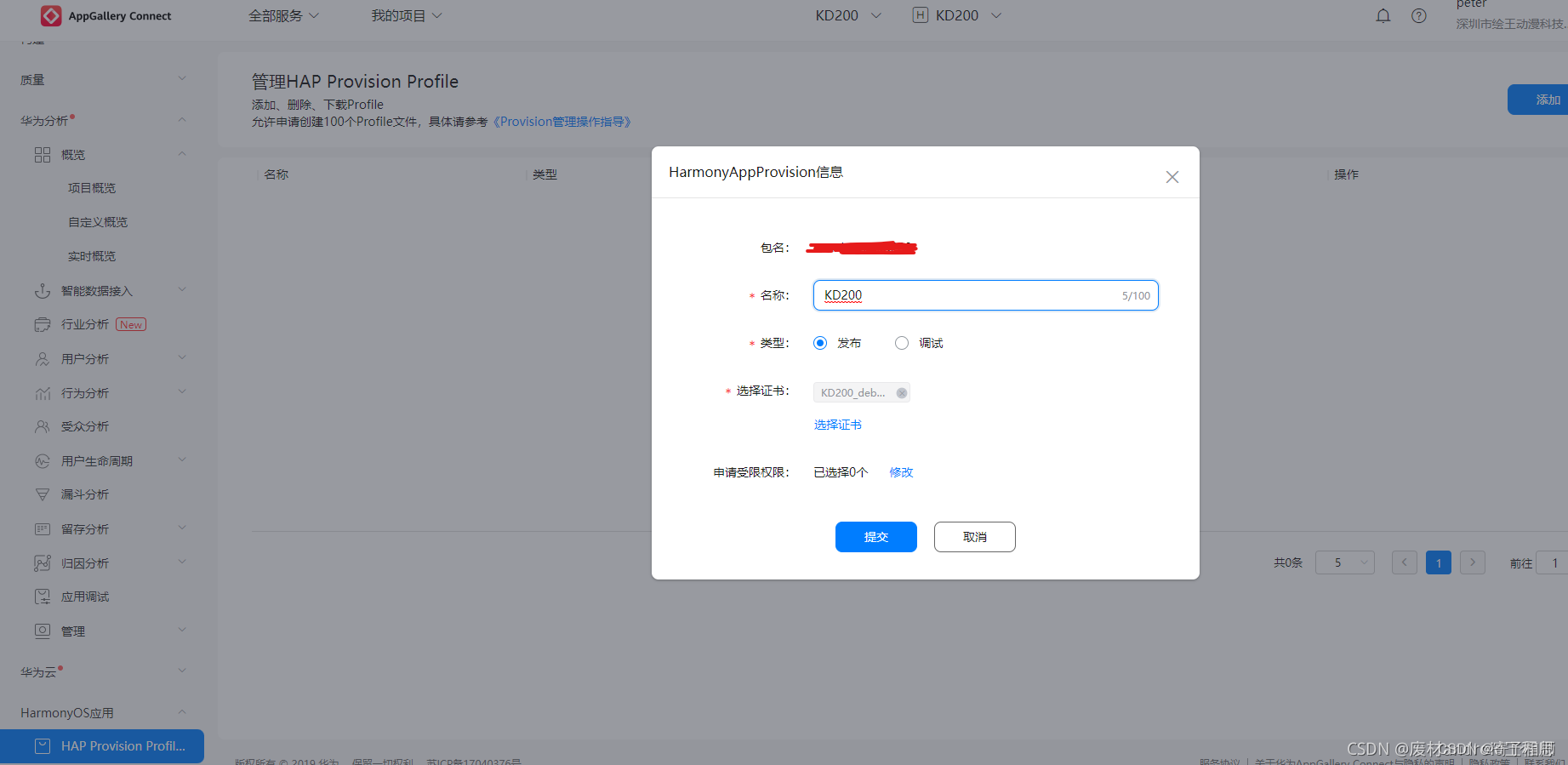Click the 添加 button
Image resolution: width=1568 pixels, height=765 pixels.
(x=1538, y=100)
